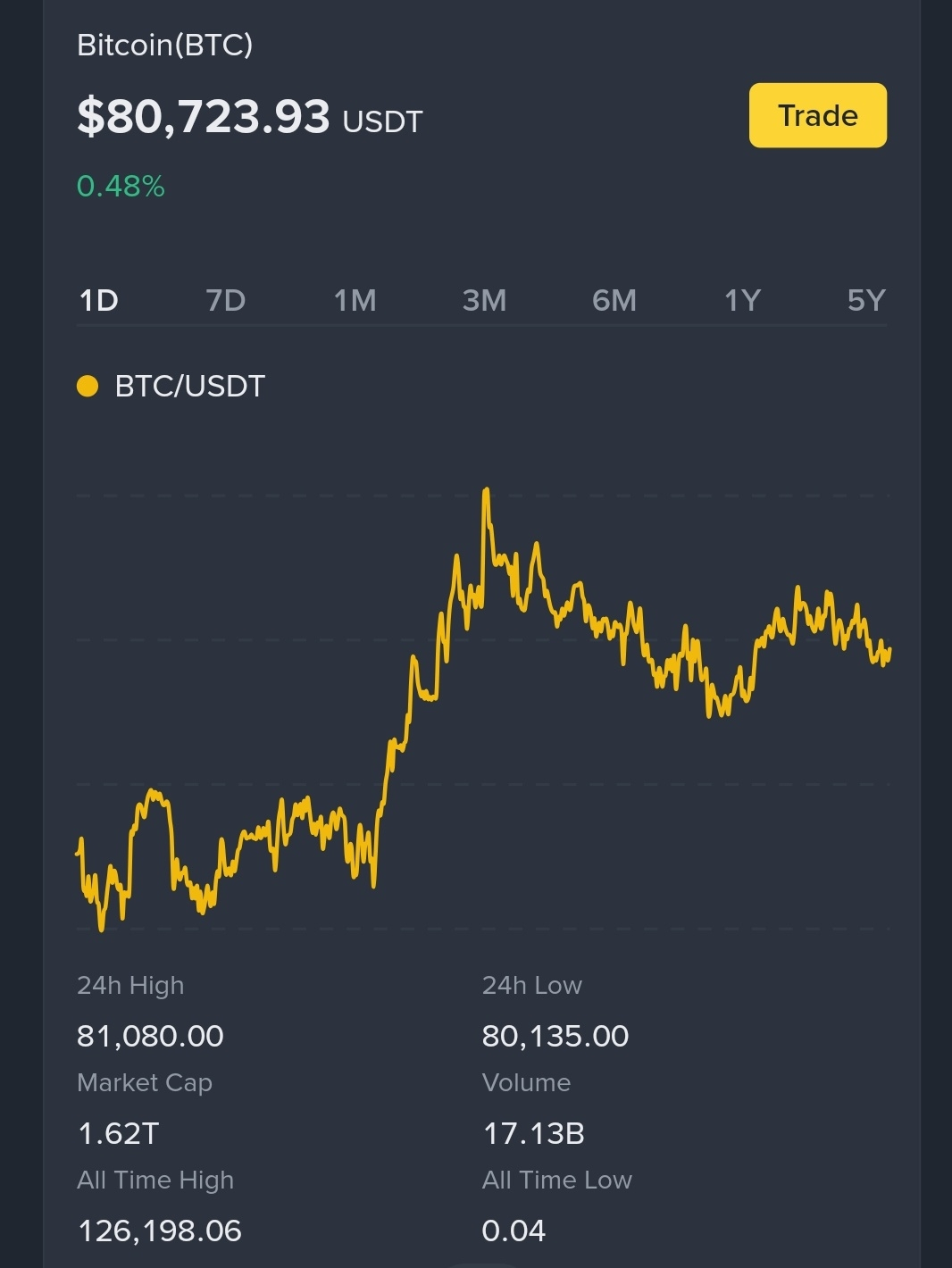Switch to the 1M chart range
This screenshot has height=1268, width=952.
pyautogui.click(x=355, y=301)
